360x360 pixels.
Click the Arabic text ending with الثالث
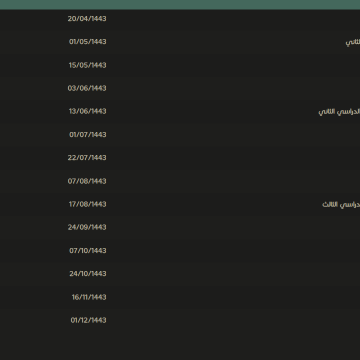tap(341, 204)
